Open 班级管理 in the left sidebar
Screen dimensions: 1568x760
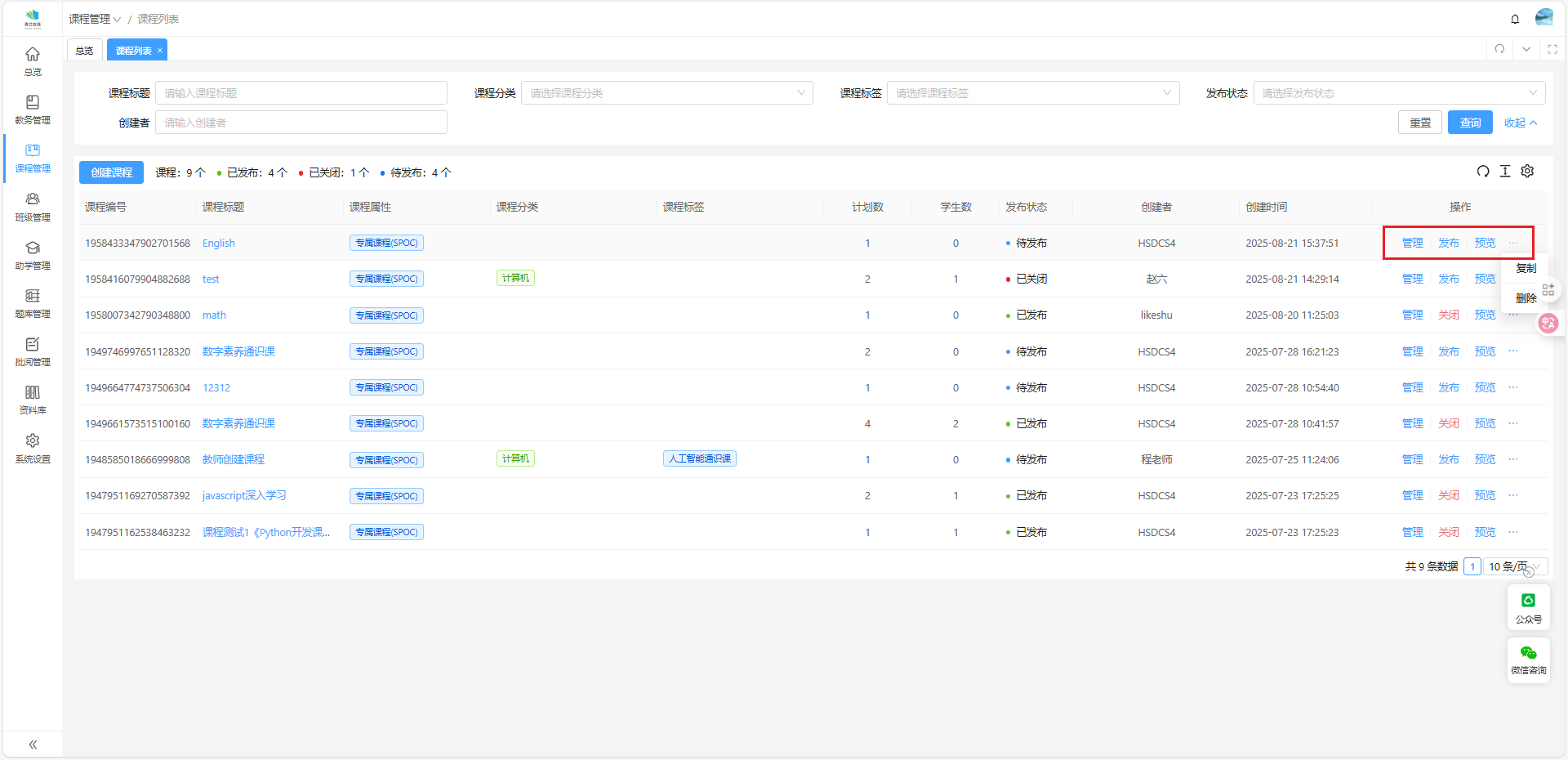pyautogui.click(x=33, y=207)
